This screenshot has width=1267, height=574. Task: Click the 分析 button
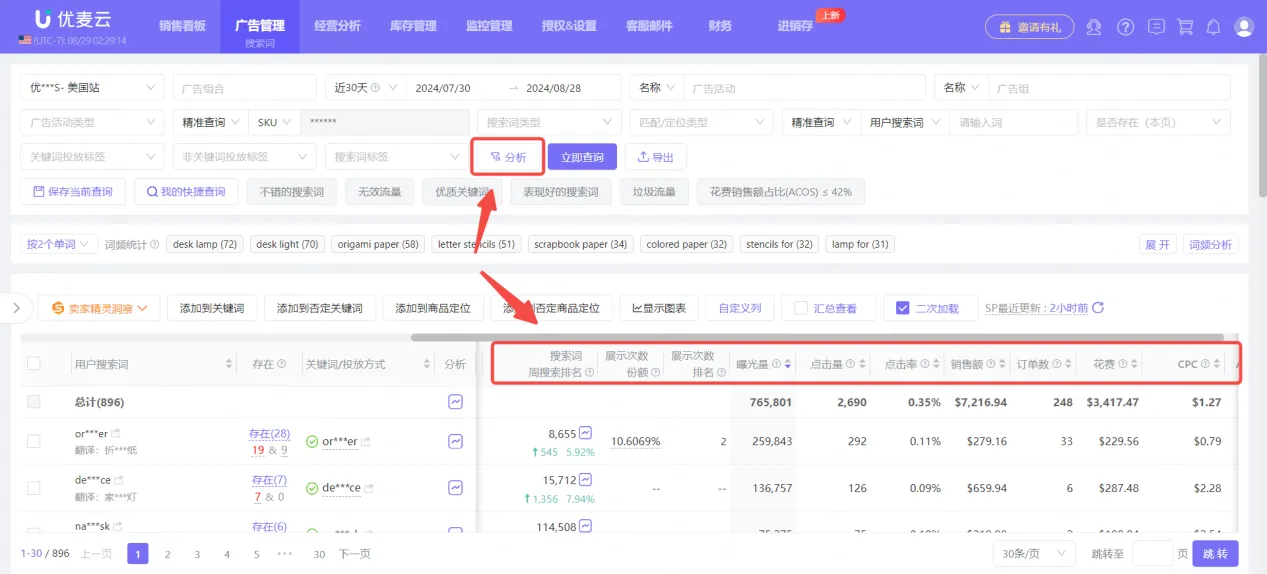click(x=508, y=157)
